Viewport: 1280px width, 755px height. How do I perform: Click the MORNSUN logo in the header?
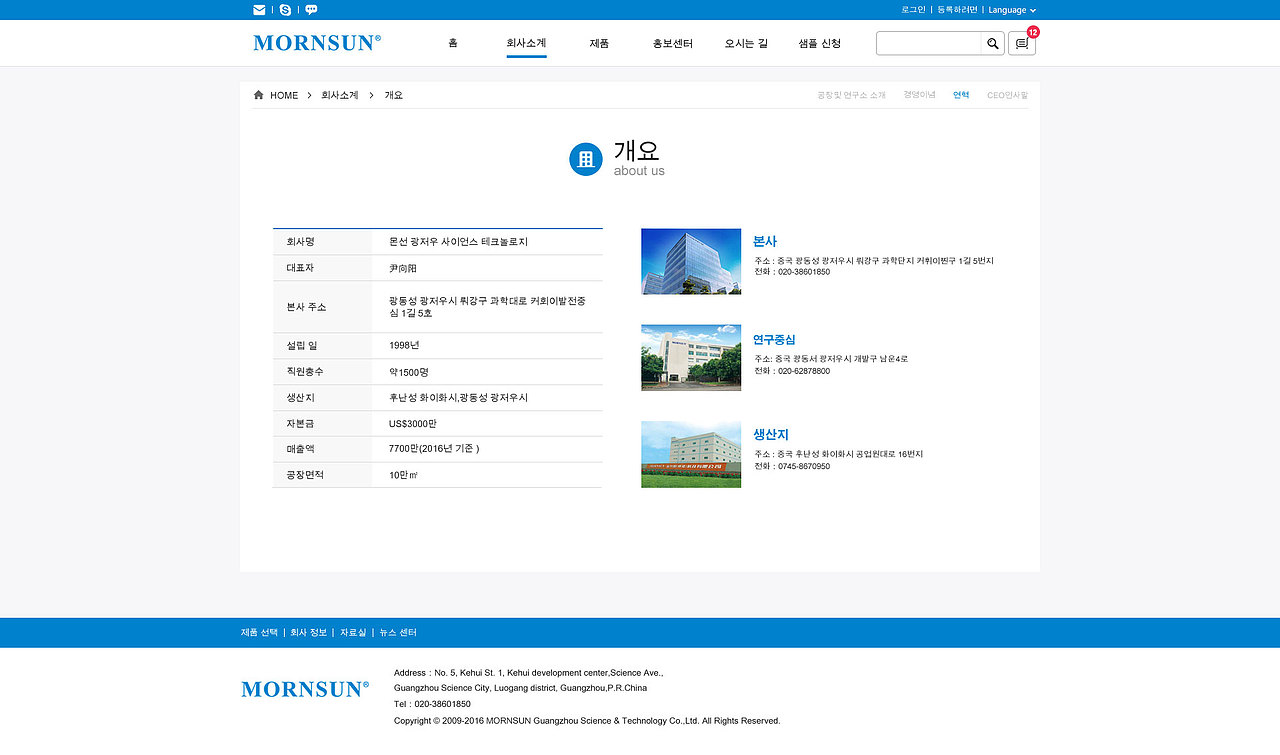click(x=317, y=43)
